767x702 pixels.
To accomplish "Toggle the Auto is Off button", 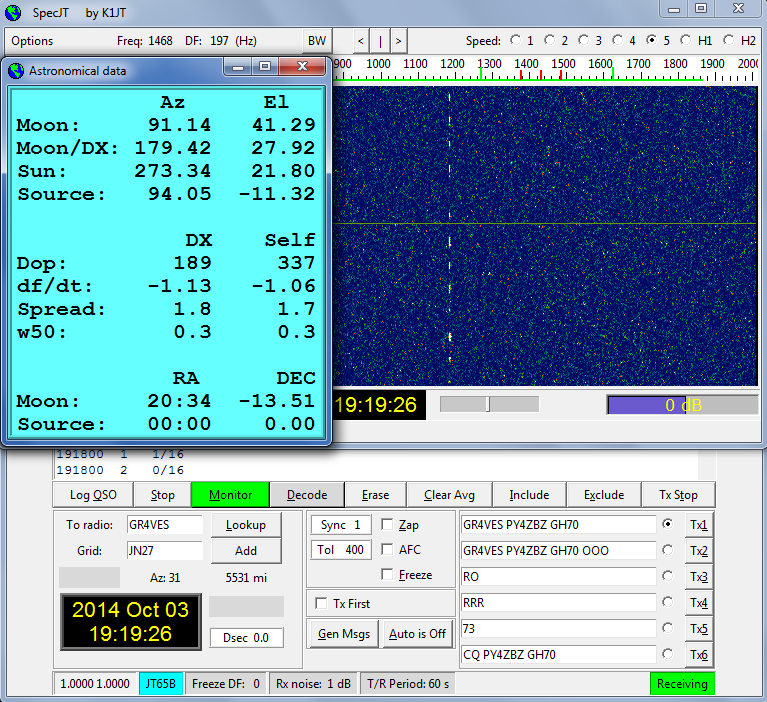I will point(417,634).
